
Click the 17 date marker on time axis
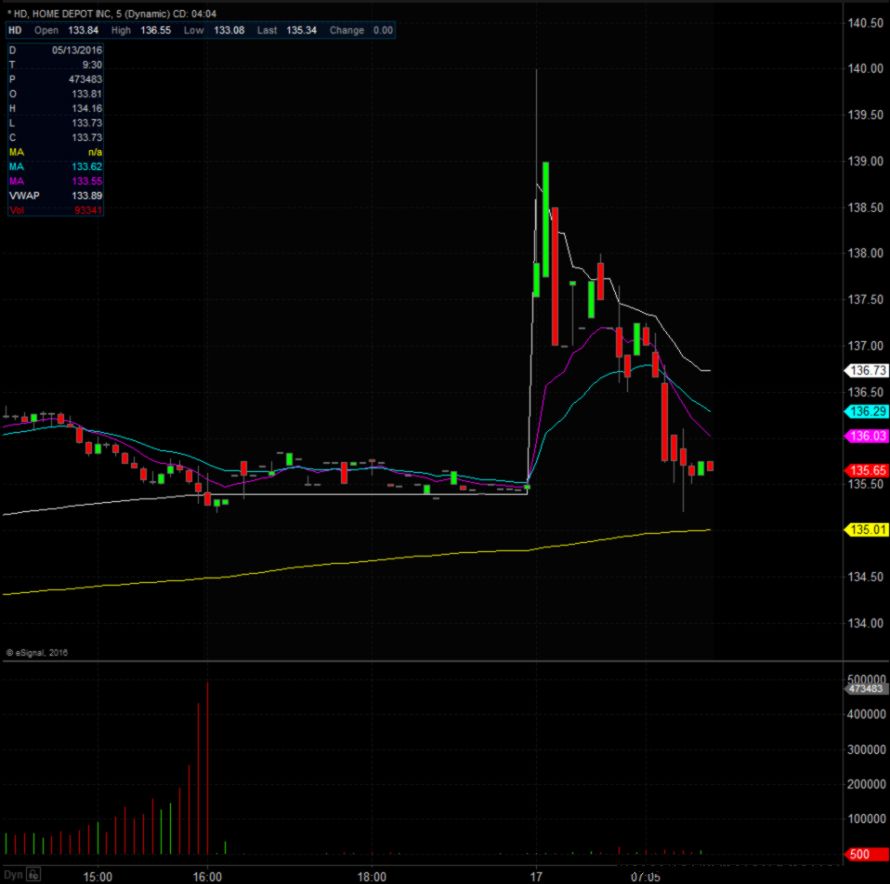pos(536,877)
